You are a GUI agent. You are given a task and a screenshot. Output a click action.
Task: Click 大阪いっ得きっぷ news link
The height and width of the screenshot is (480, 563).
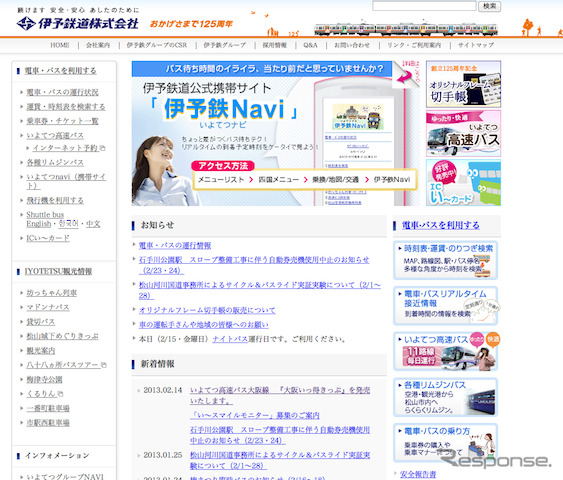point(280,395)
